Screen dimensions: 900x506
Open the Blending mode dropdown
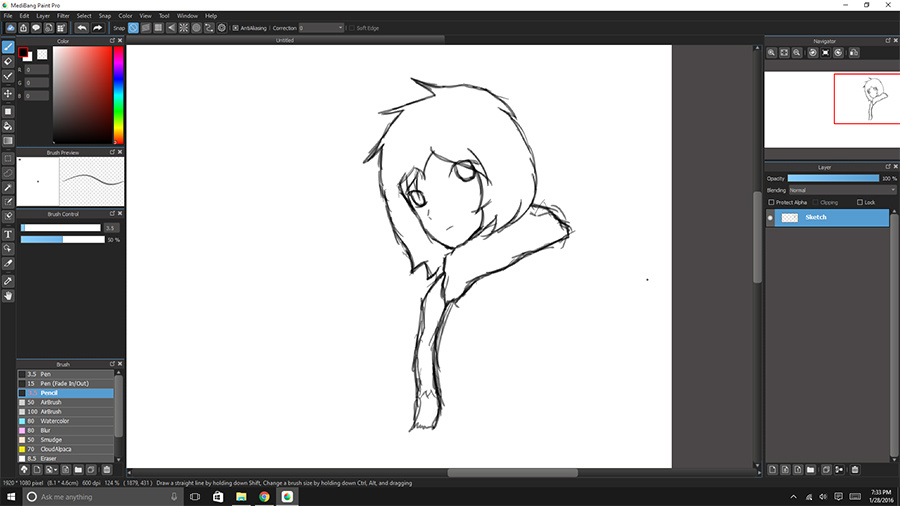[833, 190]
